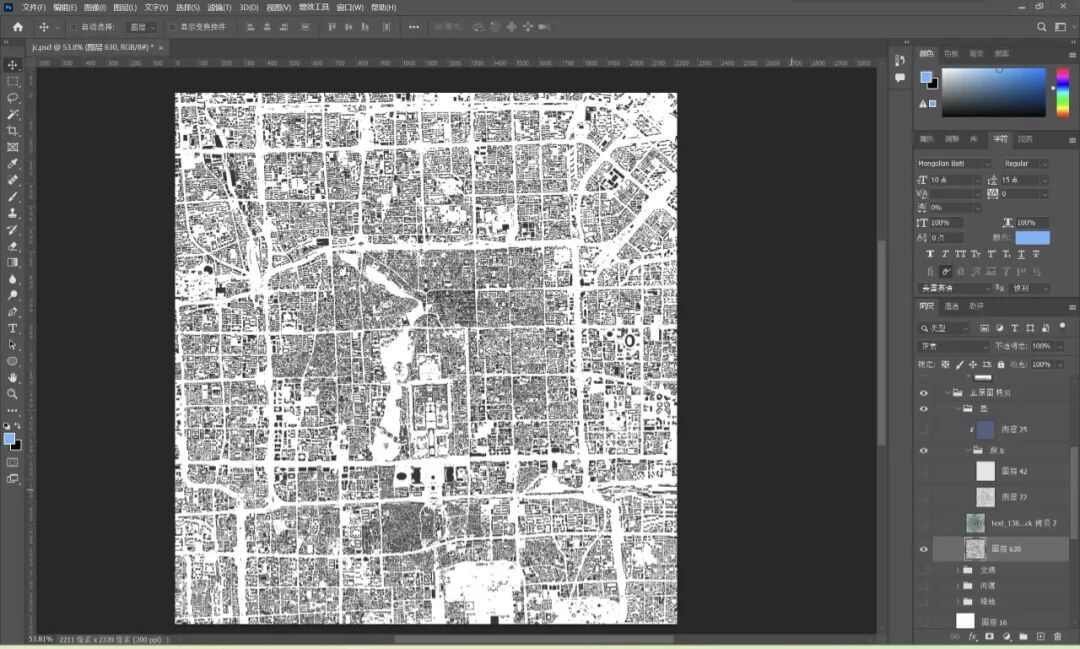Viewport: 1080px width, 649px height.
Task: Open the layer style fx menu
Action: pyautogui.click(x=973, y=637)
